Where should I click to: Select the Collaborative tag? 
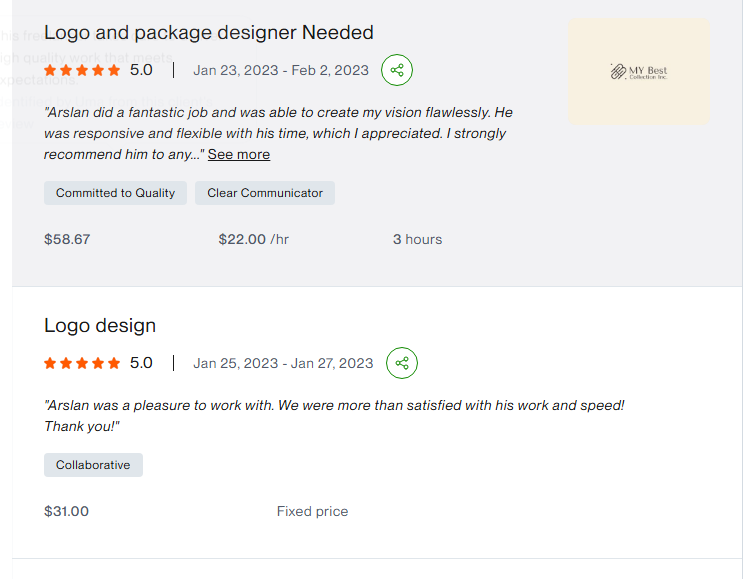coord(93,465)
